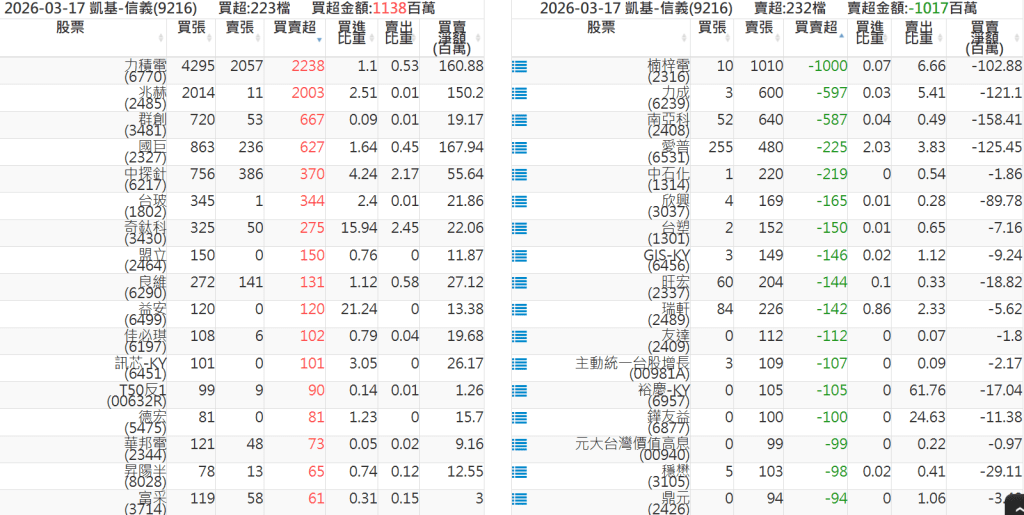Open the menu icon for 台塑 (1301)
Viewport: 1024px width, 515px height.
point(519,229)
